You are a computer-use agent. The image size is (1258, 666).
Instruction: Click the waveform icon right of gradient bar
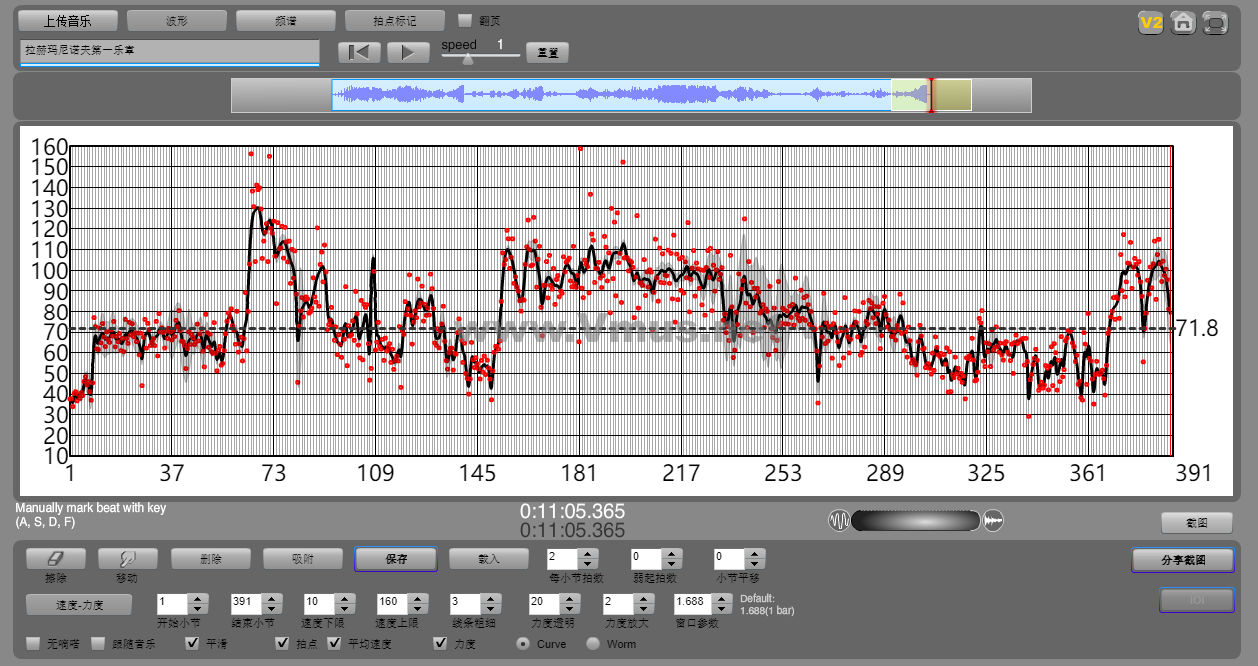pos(993,520)
